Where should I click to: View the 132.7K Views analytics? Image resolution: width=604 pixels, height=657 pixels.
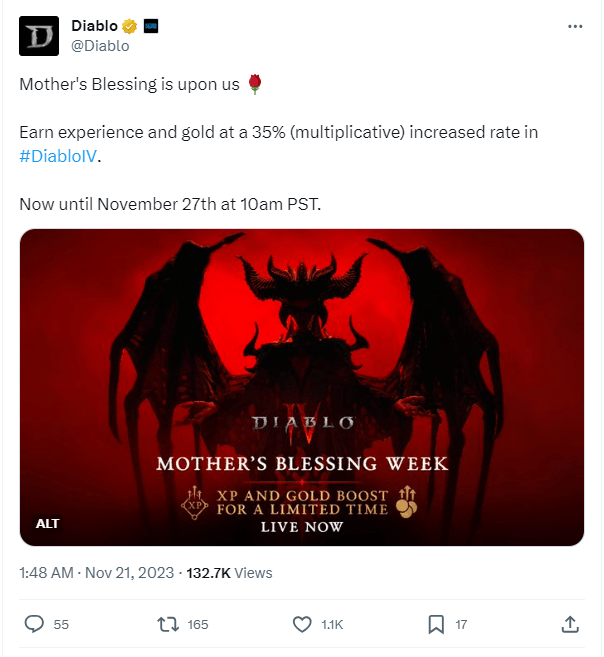(x=229, y=573)
